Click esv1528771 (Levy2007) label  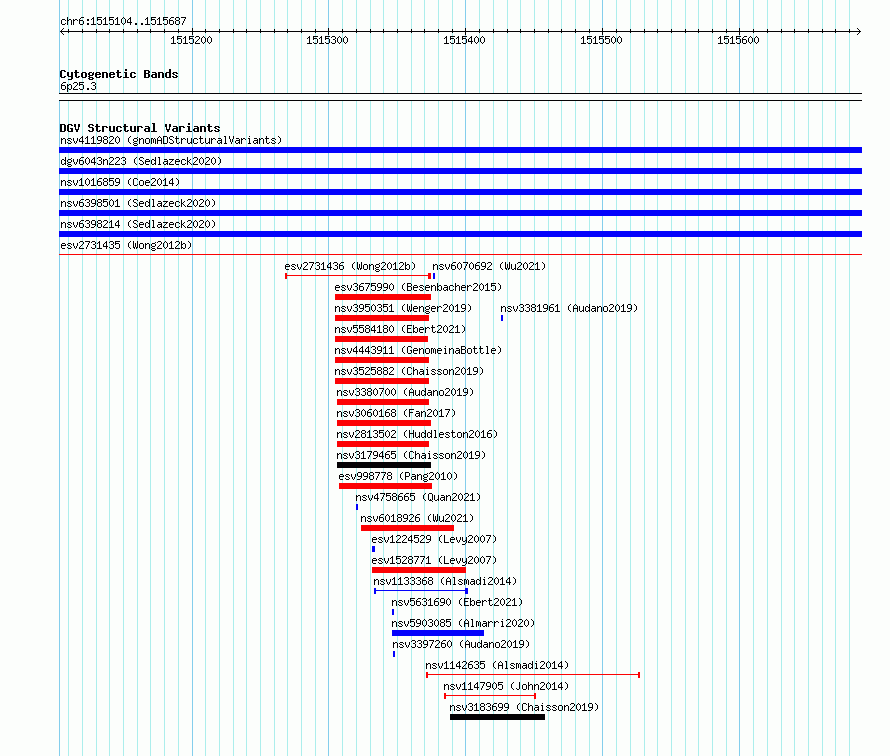(434, 560)
